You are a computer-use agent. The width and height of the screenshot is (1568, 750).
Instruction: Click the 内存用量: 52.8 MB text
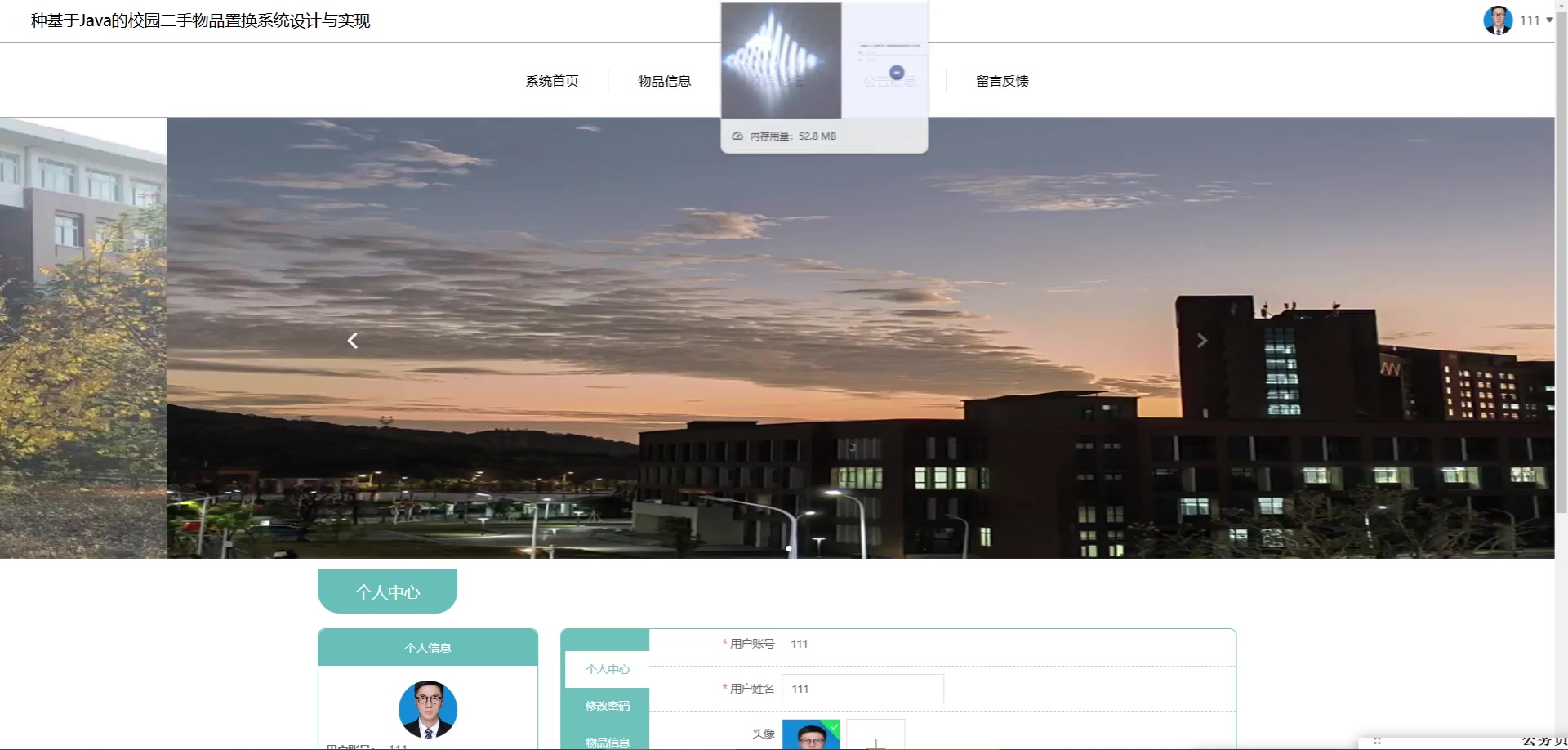pyautogui.click(x=793, y=136)
